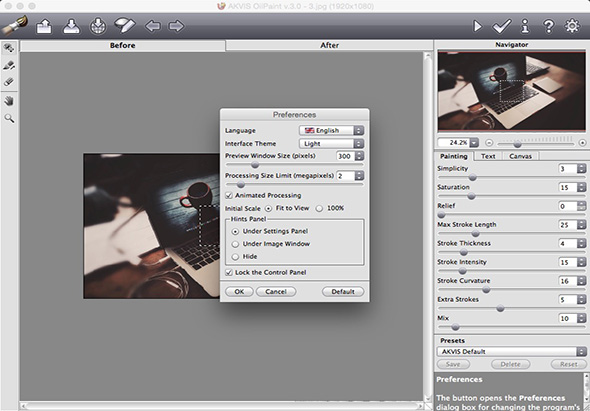Screen dimensions: 590x411
Task: Select the Zoom magnifier tool
Action: click(9, 119)
